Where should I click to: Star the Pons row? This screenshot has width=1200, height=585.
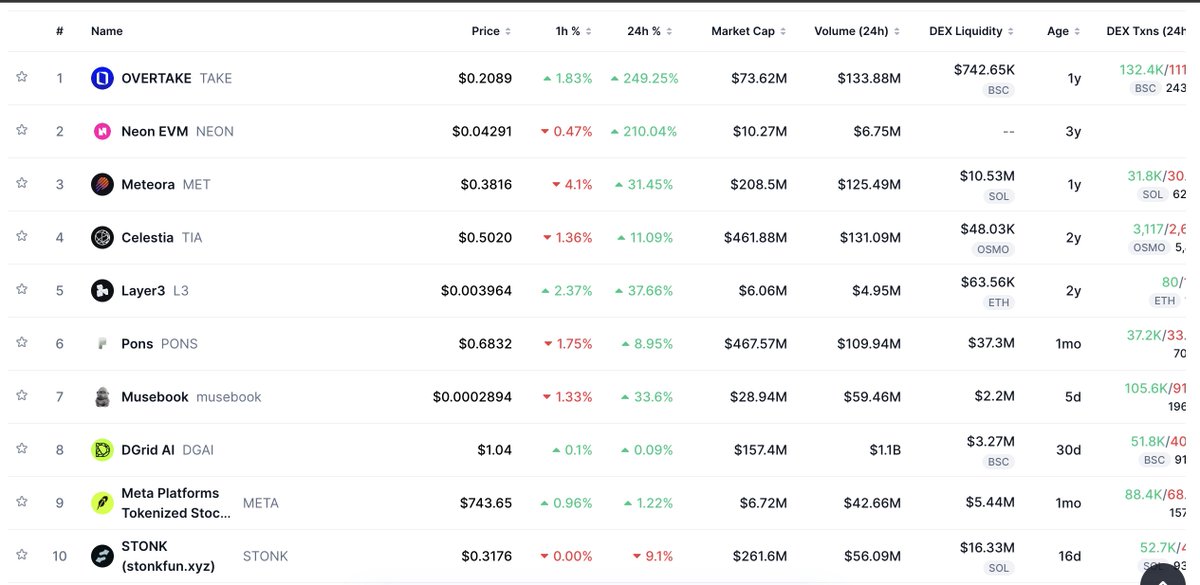point(21,342)
